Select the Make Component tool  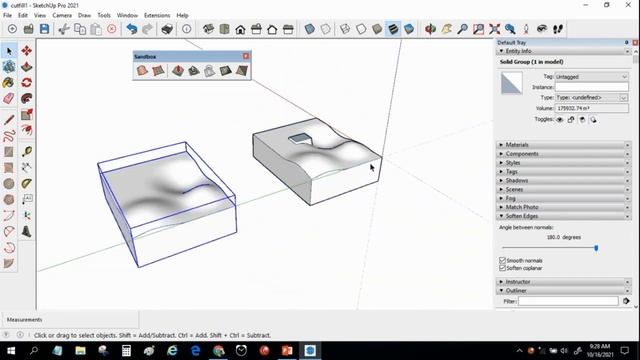(9, 67)
